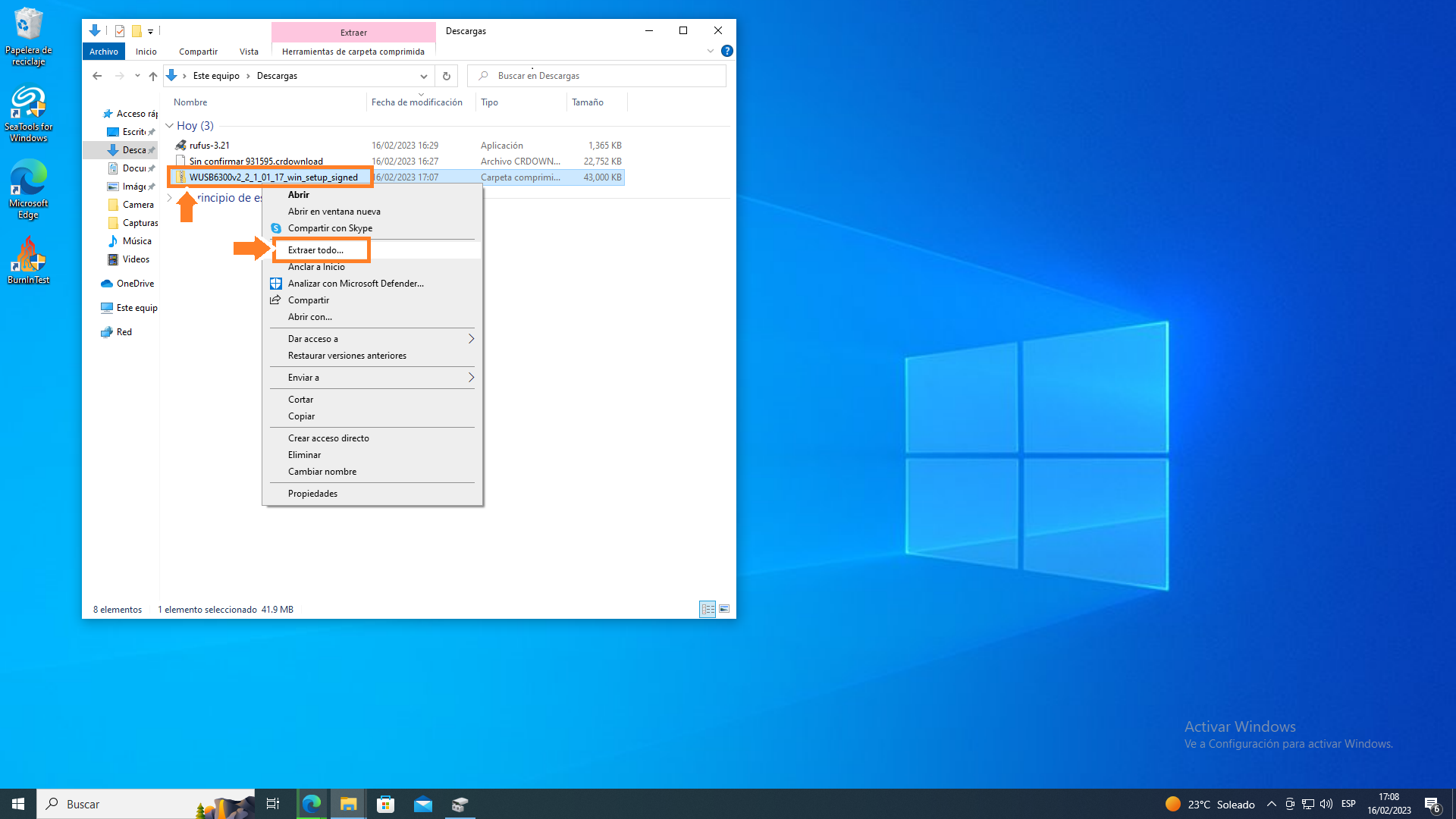Select Extraer todo... from context menu
The width and height of the screenshot is (1456, 819).
pyautogui.click(x=315, y=250)
